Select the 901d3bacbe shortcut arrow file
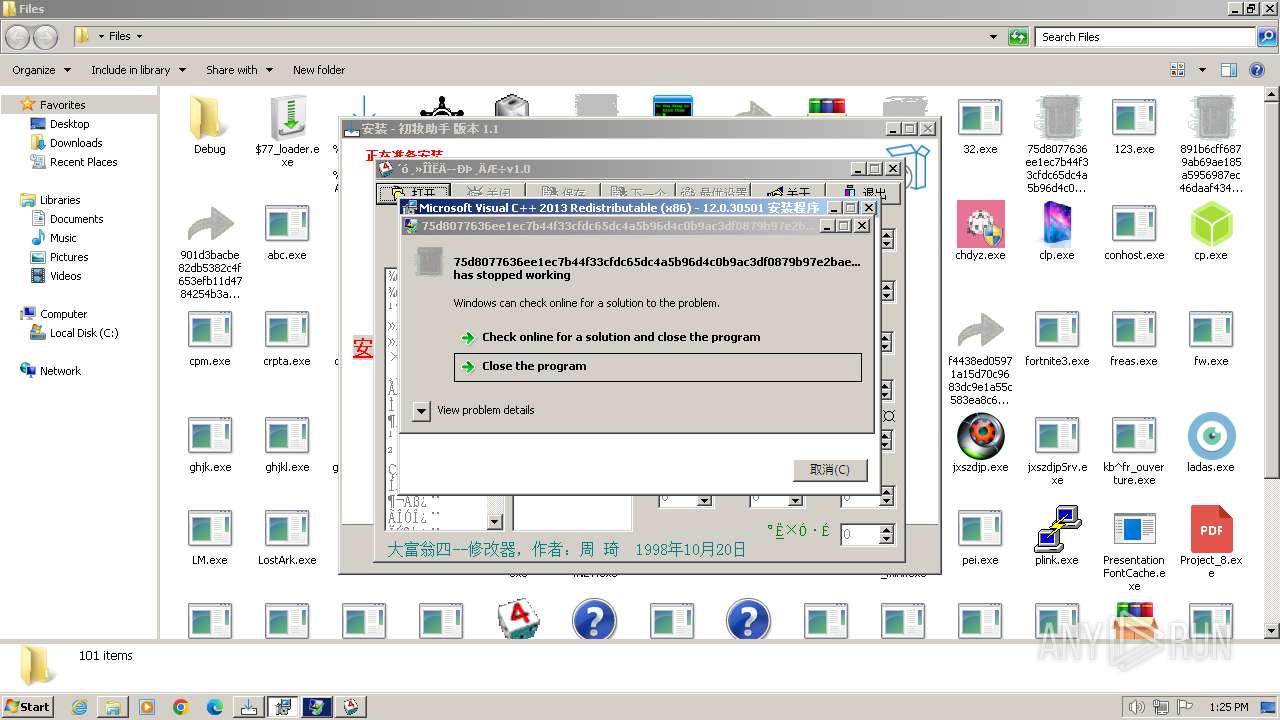This screenshot has width=1280, height=720. tap(210, 224)
